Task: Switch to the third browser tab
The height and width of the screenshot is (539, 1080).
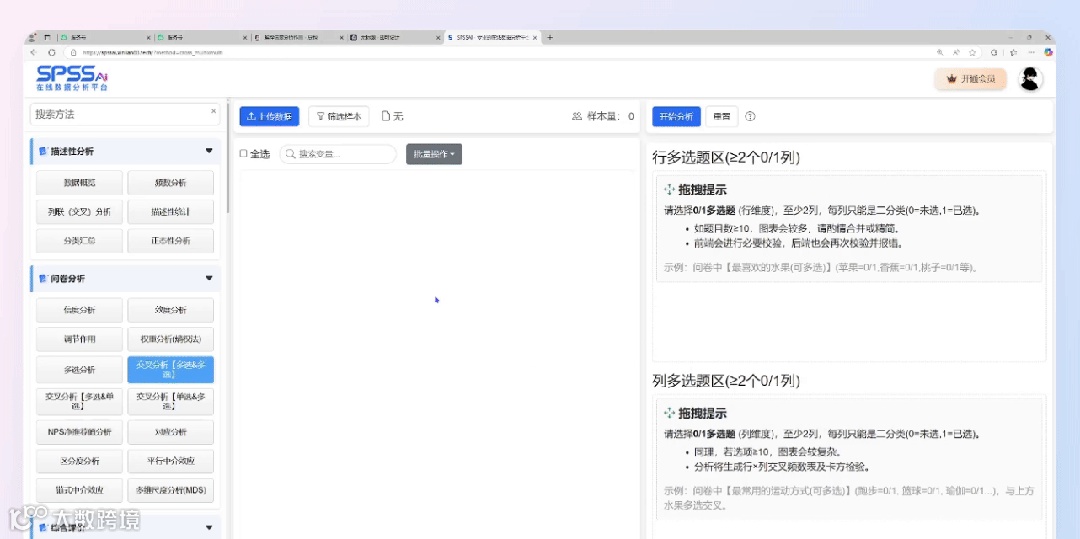Action: point(298,37)
